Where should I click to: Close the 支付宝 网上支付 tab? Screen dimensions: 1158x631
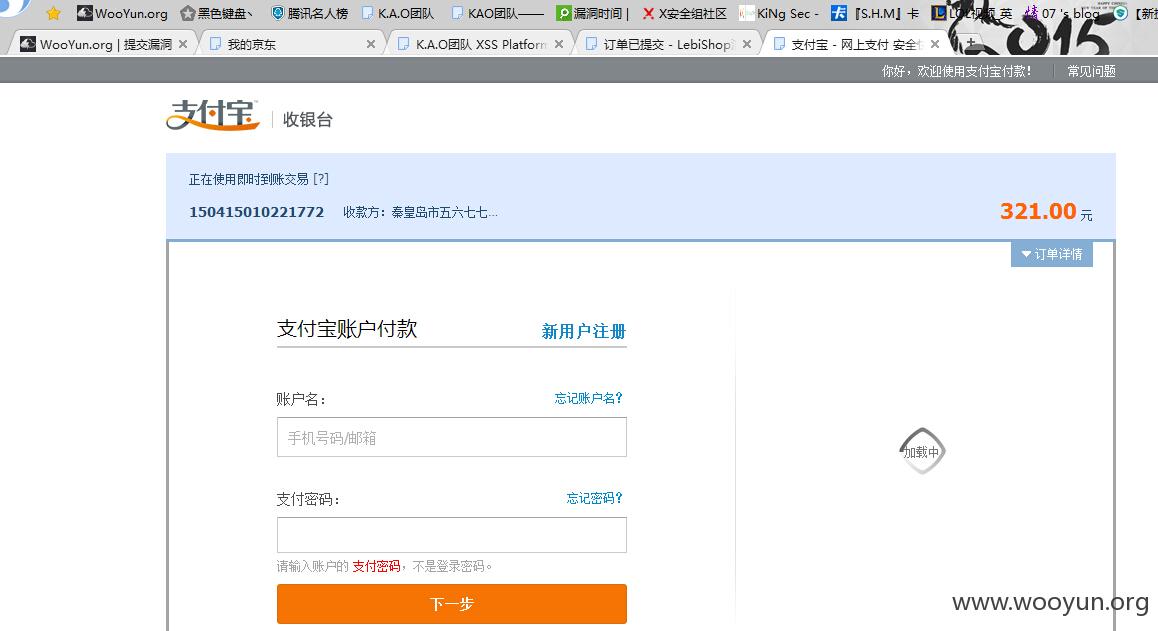935,44
